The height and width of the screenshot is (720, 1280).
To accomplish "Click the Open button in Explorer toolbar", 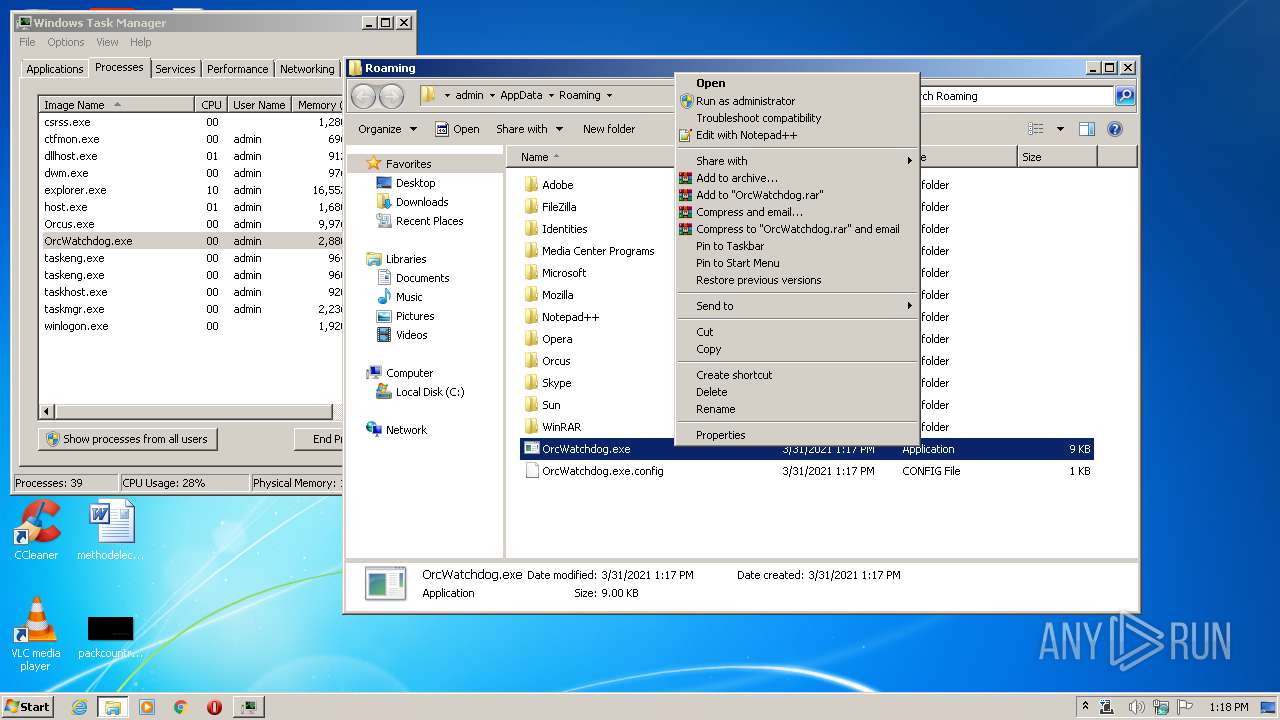I will click(458, 129).
